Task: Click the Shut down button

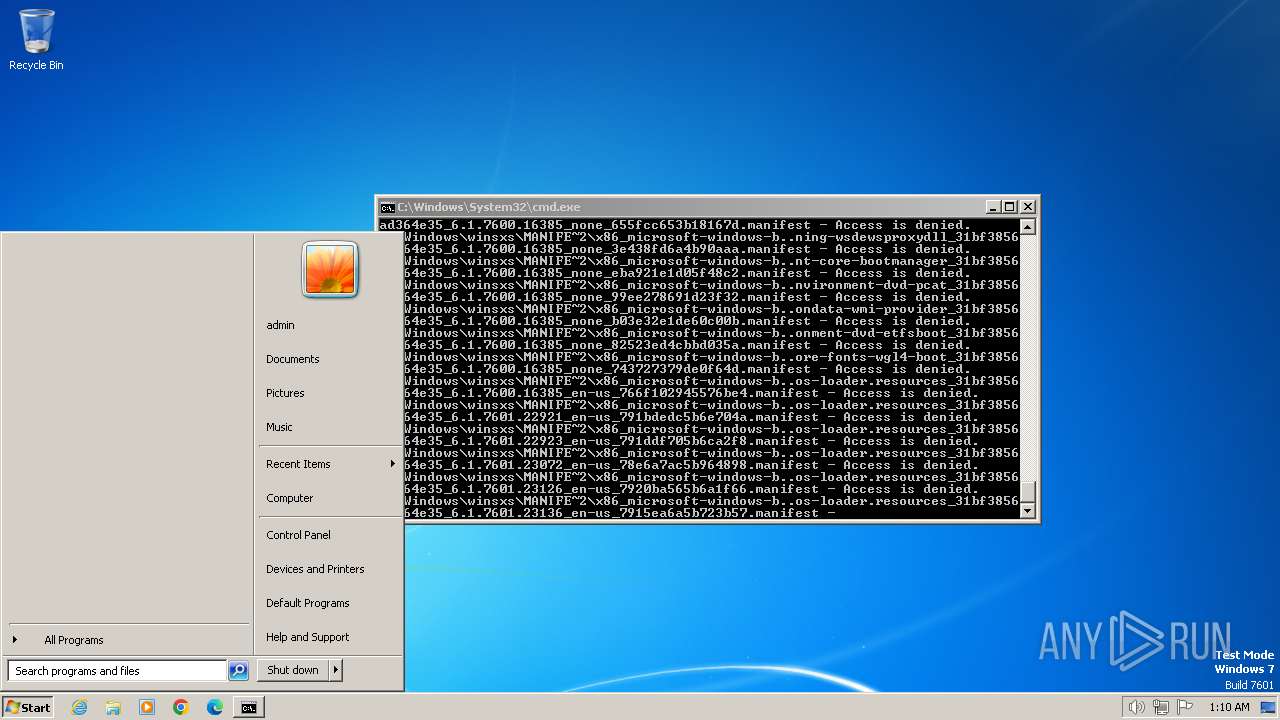Action: click(293, 670)
